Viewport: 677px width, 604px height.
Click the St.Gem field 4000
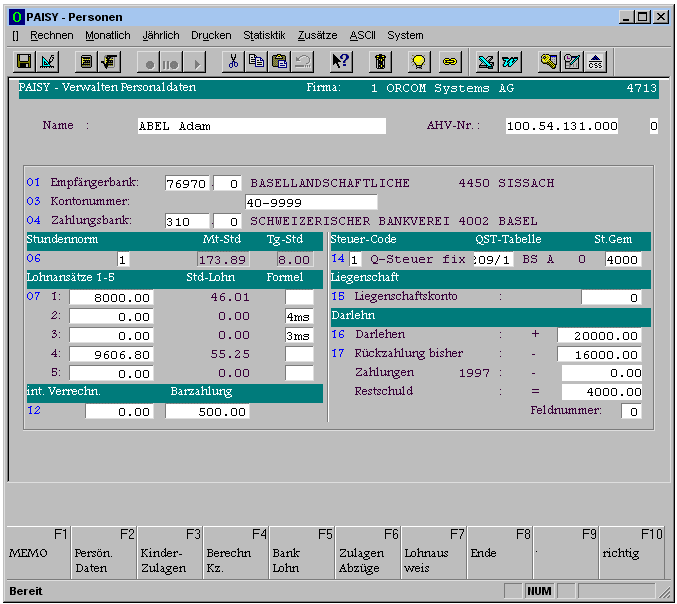tap(623, 259)
